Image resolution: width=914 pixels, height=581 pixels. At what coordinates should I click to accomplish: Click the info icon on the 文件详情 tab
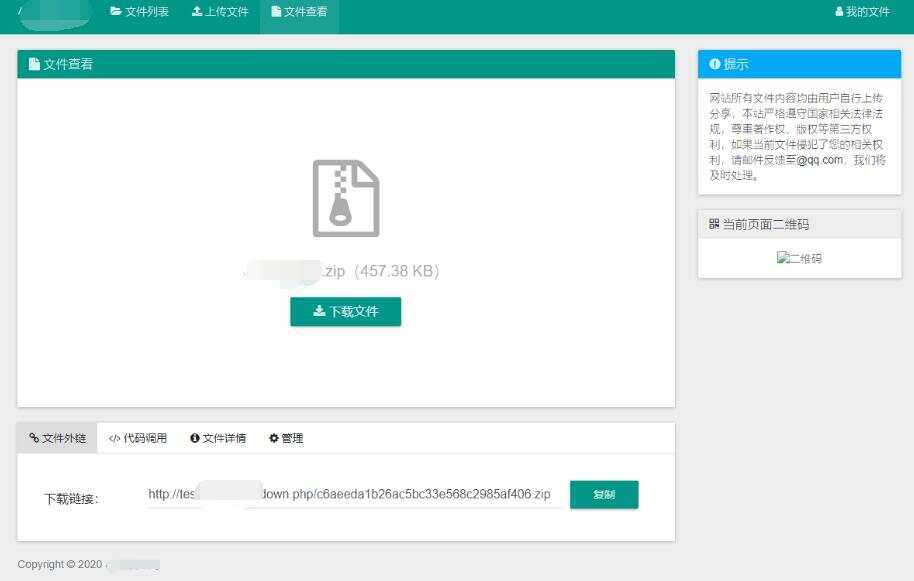194,438
